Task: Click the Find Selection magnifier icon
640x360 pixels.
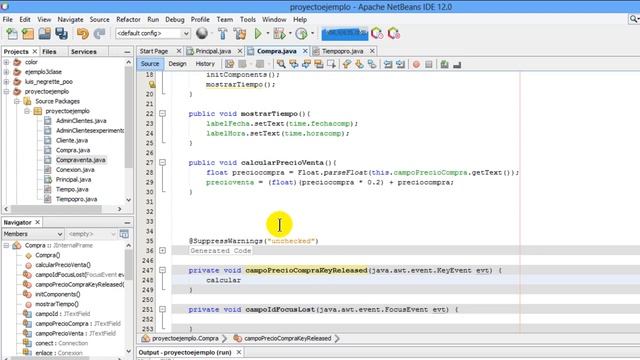Action: 281,64
